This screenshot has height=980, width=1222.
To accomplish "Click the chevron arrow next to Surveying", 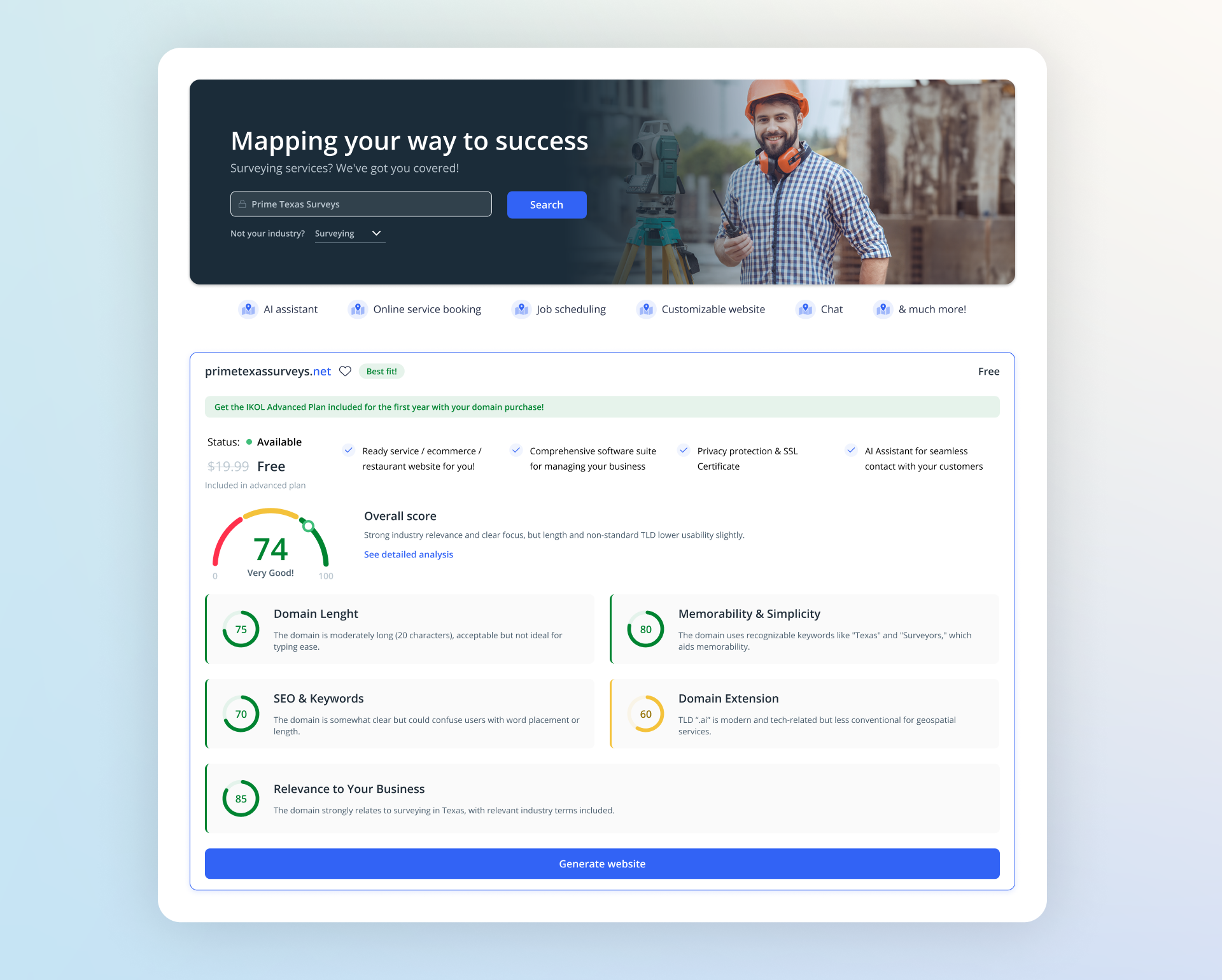I will pyautogui.click(x=376, y=234).
